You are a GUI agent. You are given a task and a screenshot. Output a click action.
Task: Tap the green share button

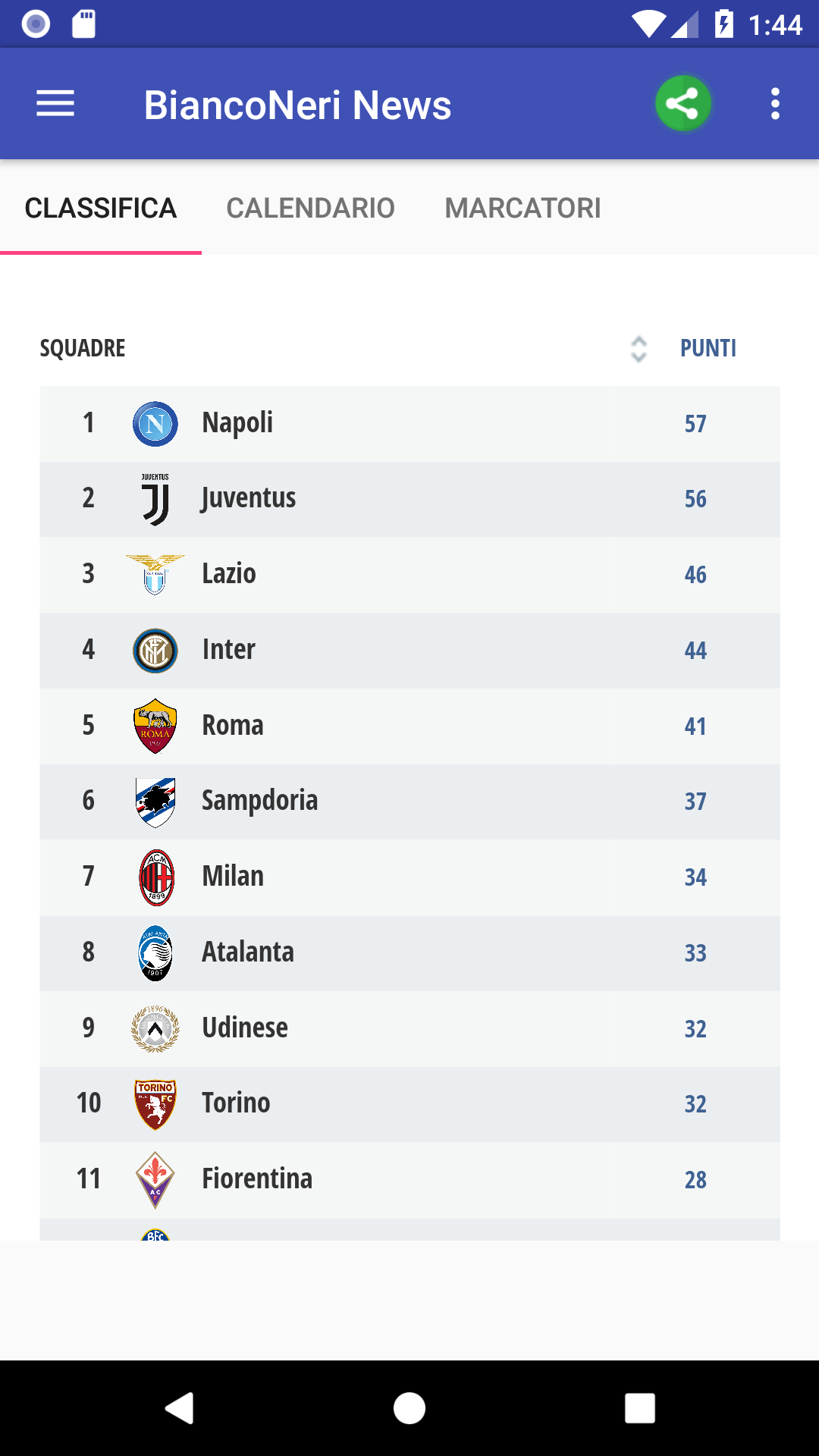click(682, 103)
